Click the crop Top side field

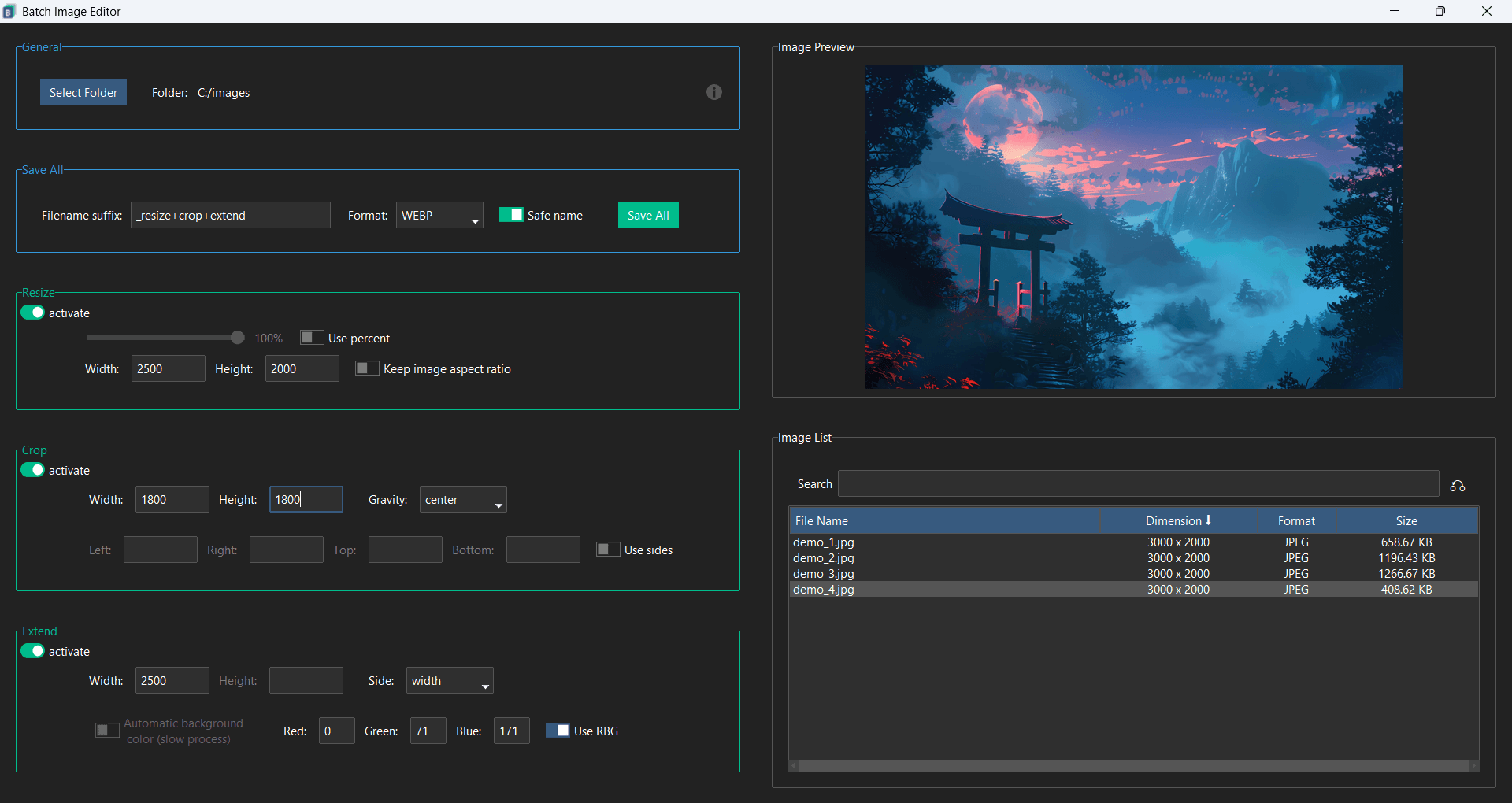tap(406, 550)
